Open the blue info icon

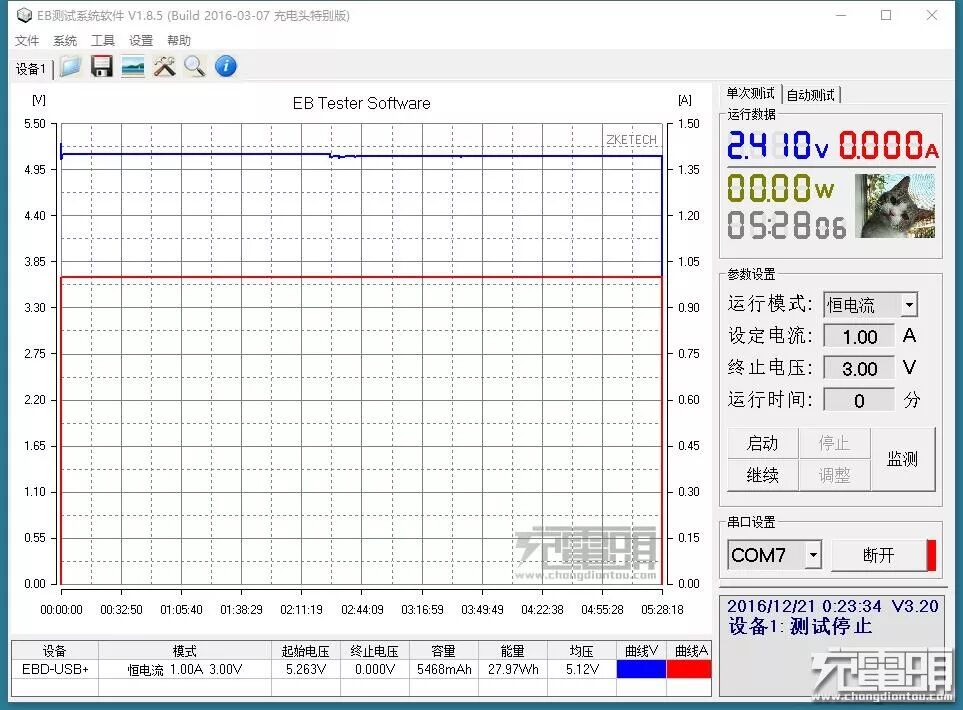click(x=226, y=66)
